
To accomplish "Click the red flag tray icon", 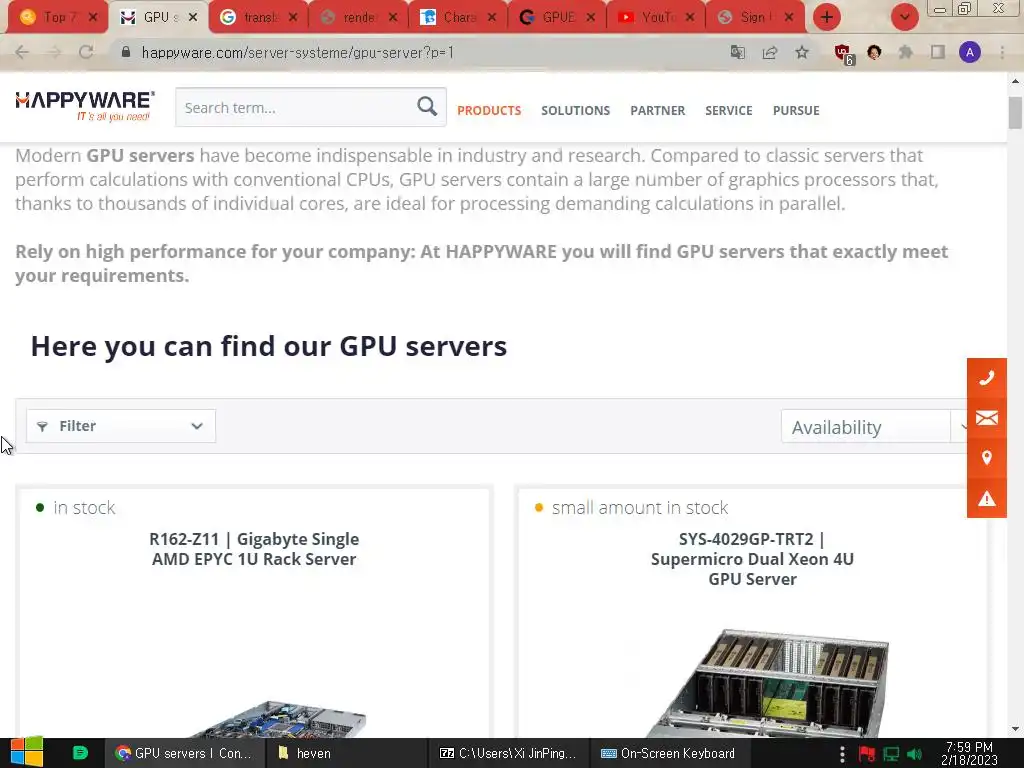I will click(867, 754).
